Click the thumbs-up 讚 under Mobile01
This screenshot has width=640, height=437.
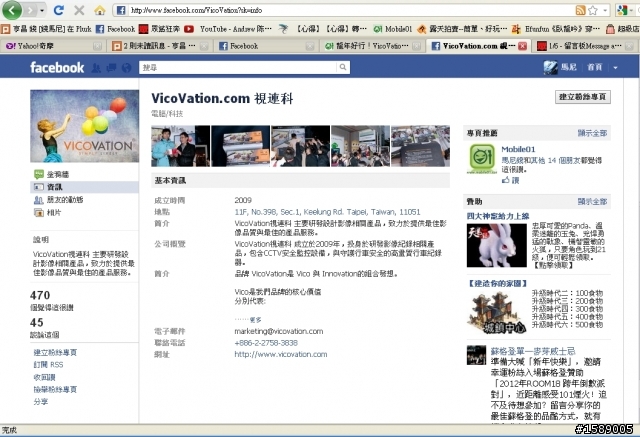[510, 180]
